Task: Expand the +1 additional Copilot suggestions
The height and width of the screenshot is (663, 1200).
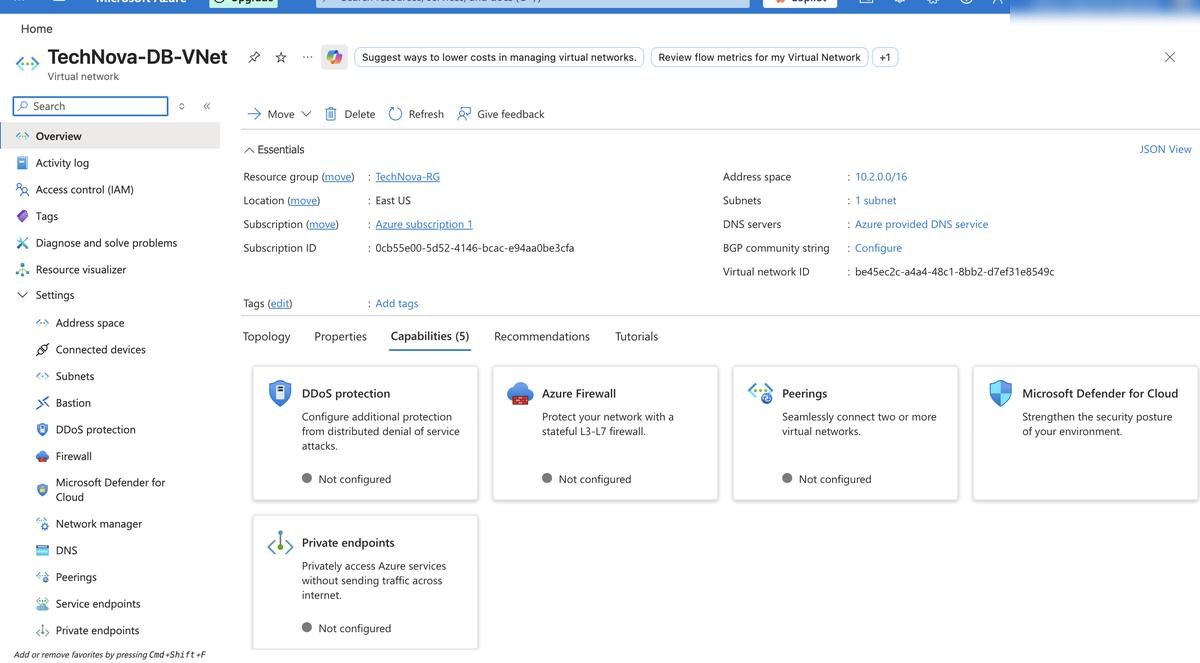Action: [x=885, y=57]
